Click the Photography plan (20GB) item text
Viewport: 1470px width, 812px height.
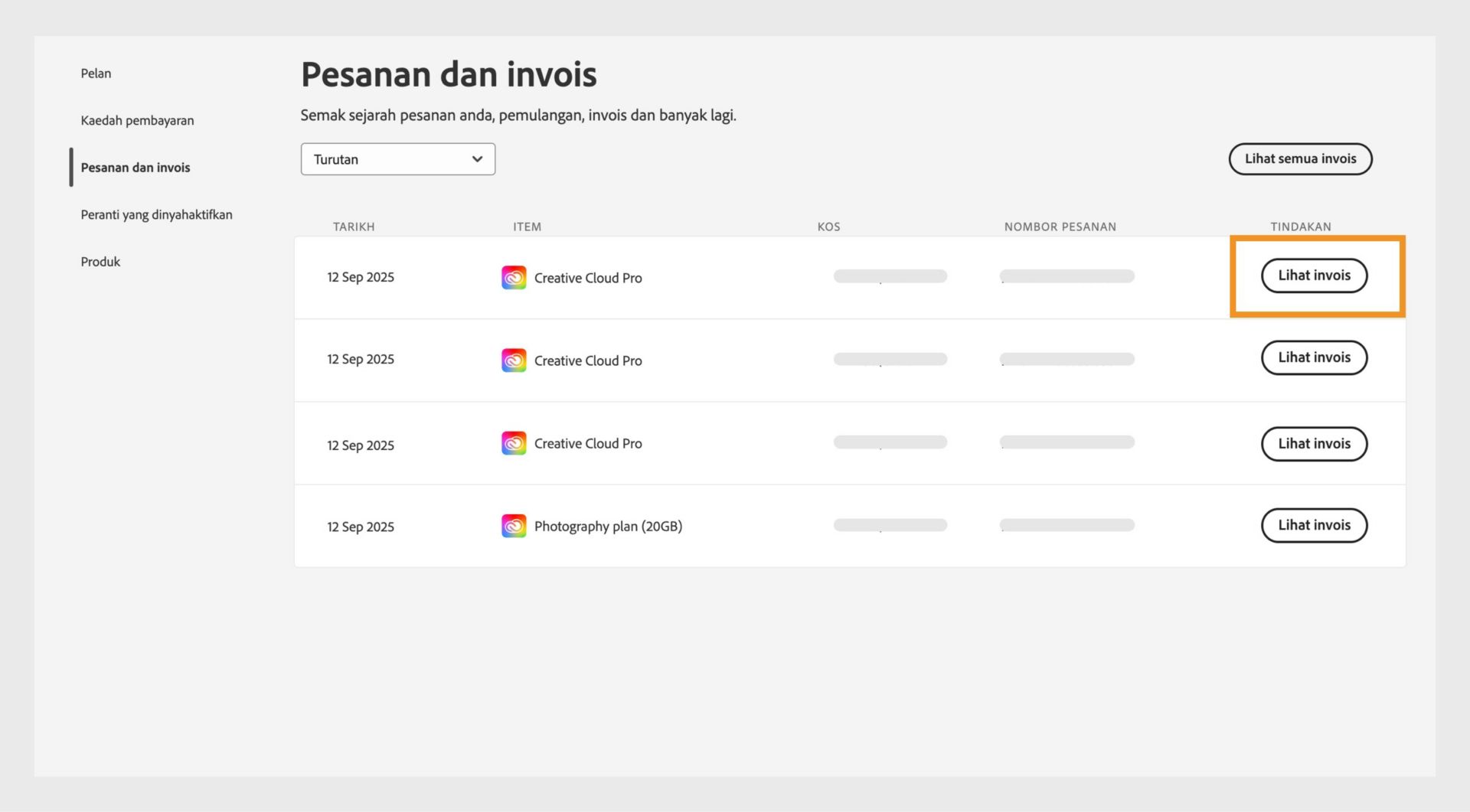(608, 527)
